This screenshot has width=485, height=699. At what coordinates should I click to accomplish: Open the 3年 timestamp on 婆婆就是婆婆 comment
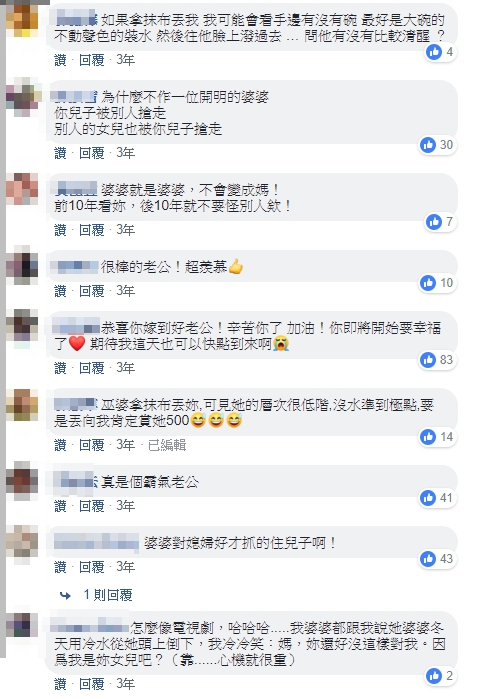[125, 230]
